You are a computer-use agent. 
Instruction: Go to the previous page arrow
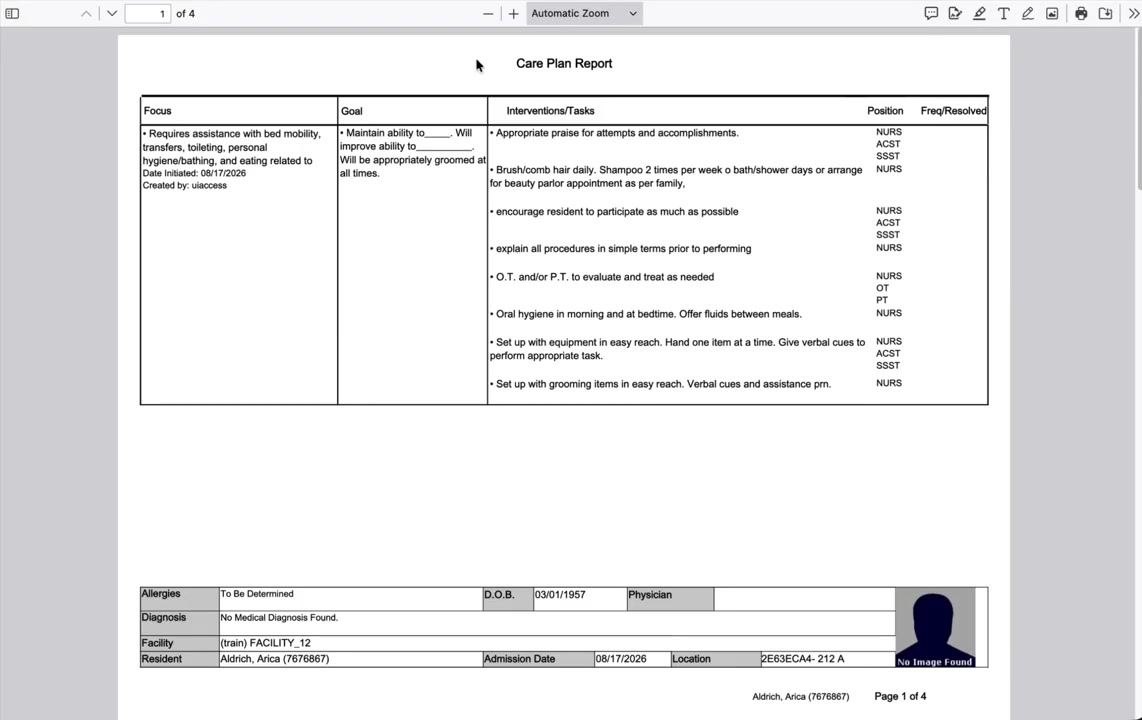86,13
